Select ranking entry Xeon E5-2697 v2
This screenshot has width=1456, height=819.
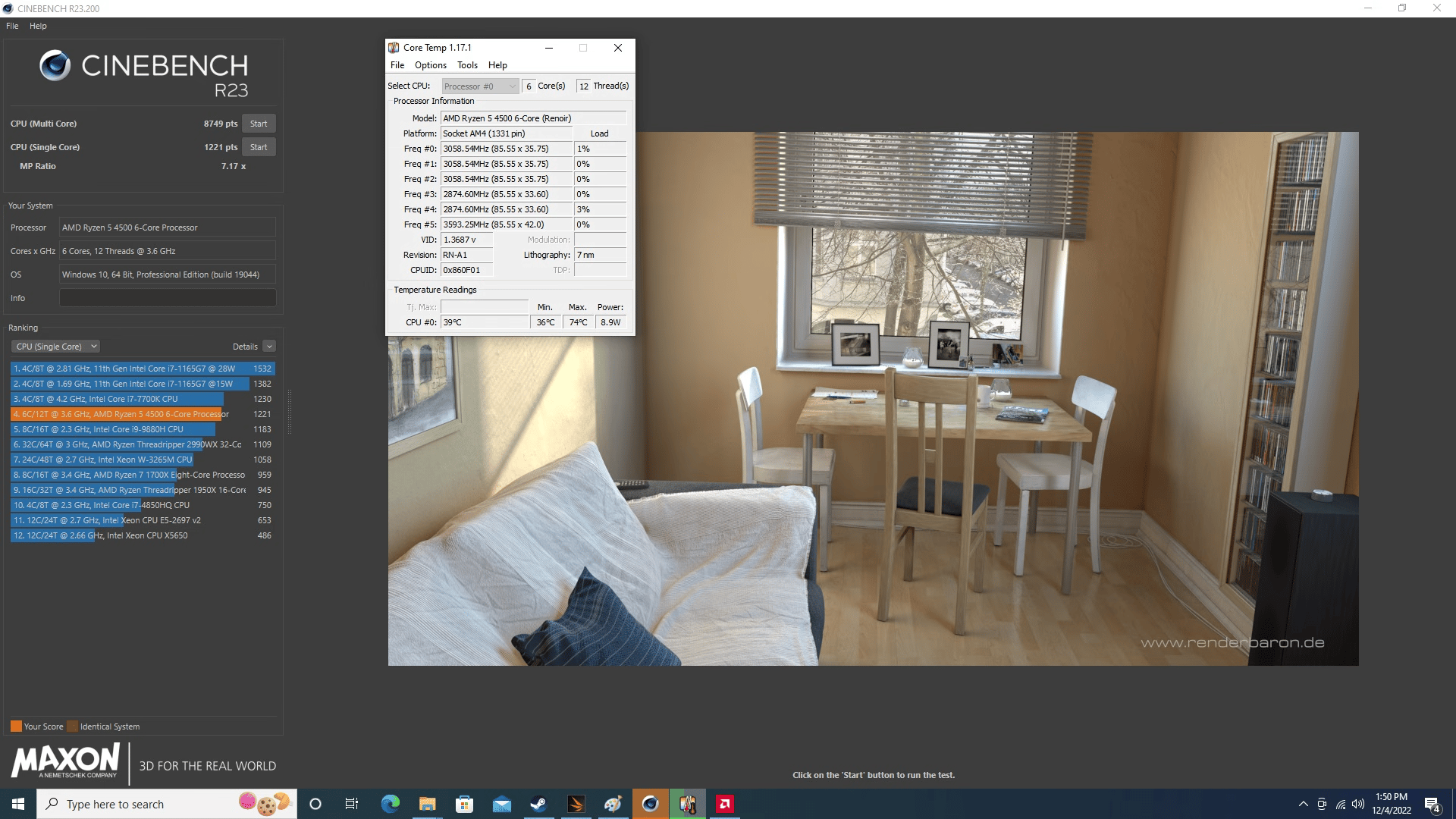click(142, 520)
